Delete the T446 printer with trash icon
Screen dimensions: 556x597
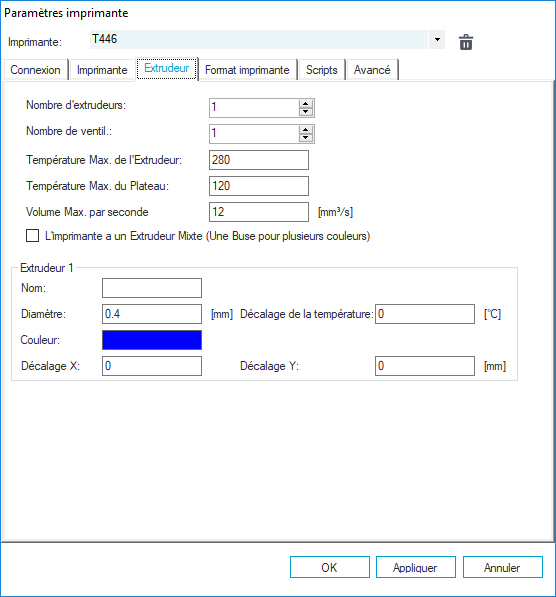coord(466,42)
